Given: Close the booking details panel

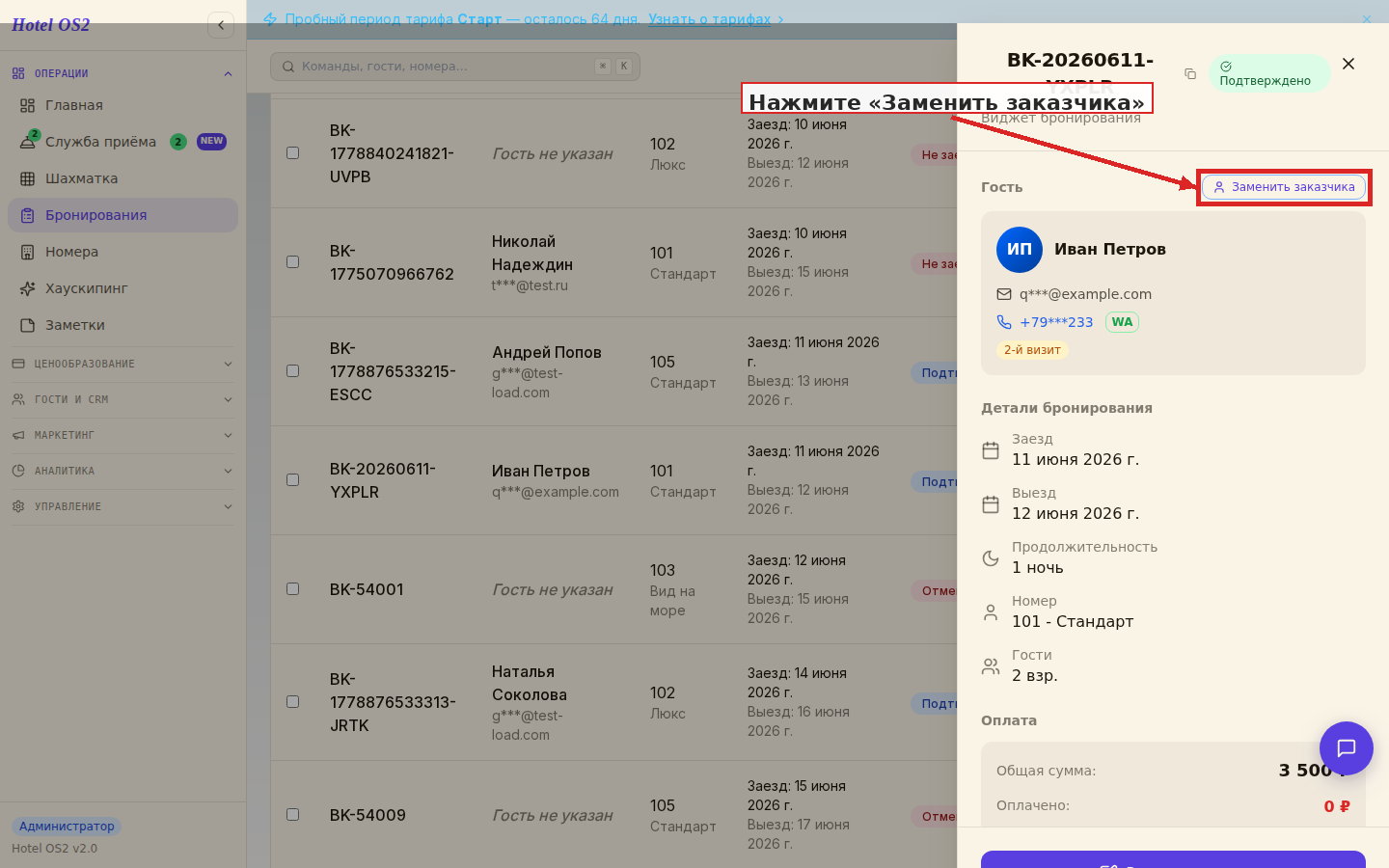Looking at the screenshot, I should pos(1348,64).
